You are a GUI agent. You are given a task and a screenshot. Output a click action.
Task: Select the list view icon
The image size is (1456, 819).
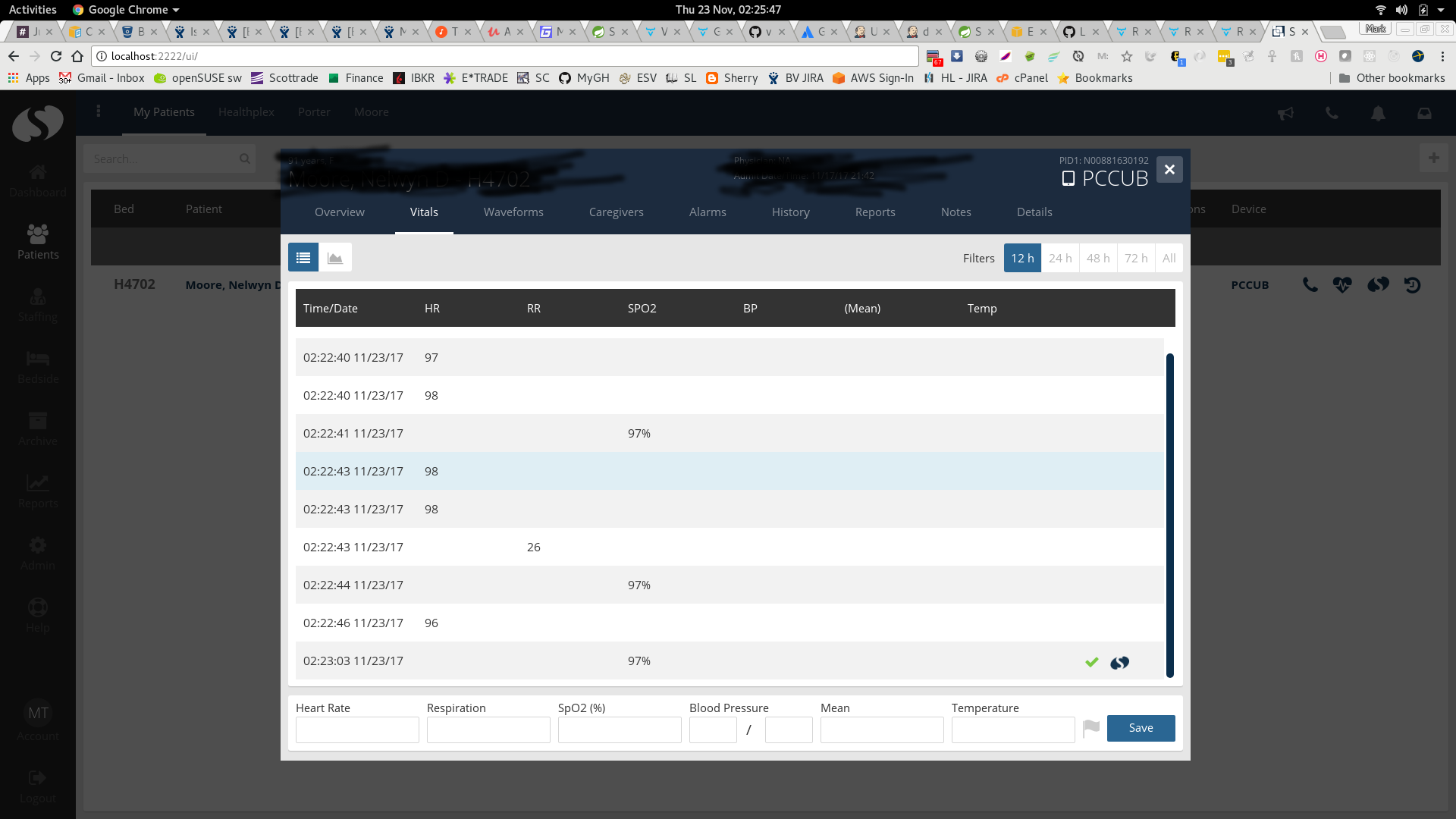tap(303, 257)
